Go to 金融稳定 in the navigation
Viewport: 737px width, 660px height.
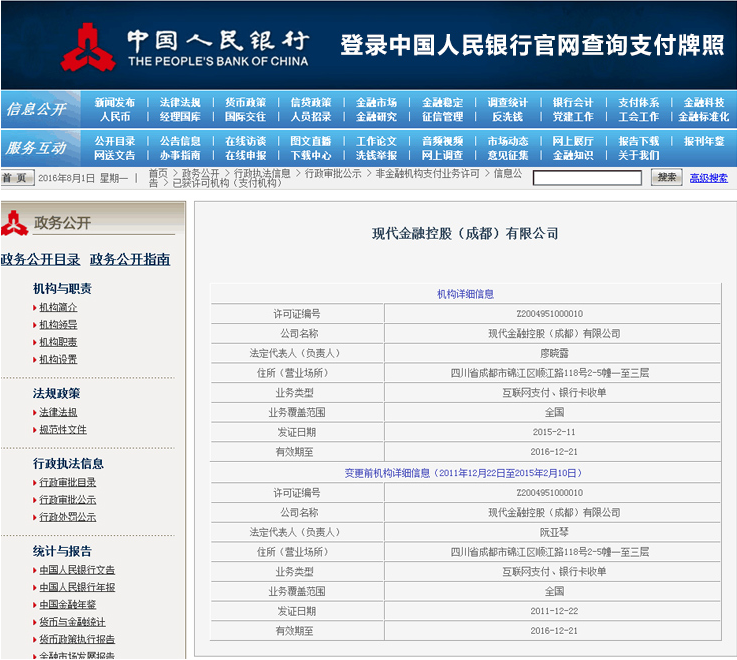(442, 102)
